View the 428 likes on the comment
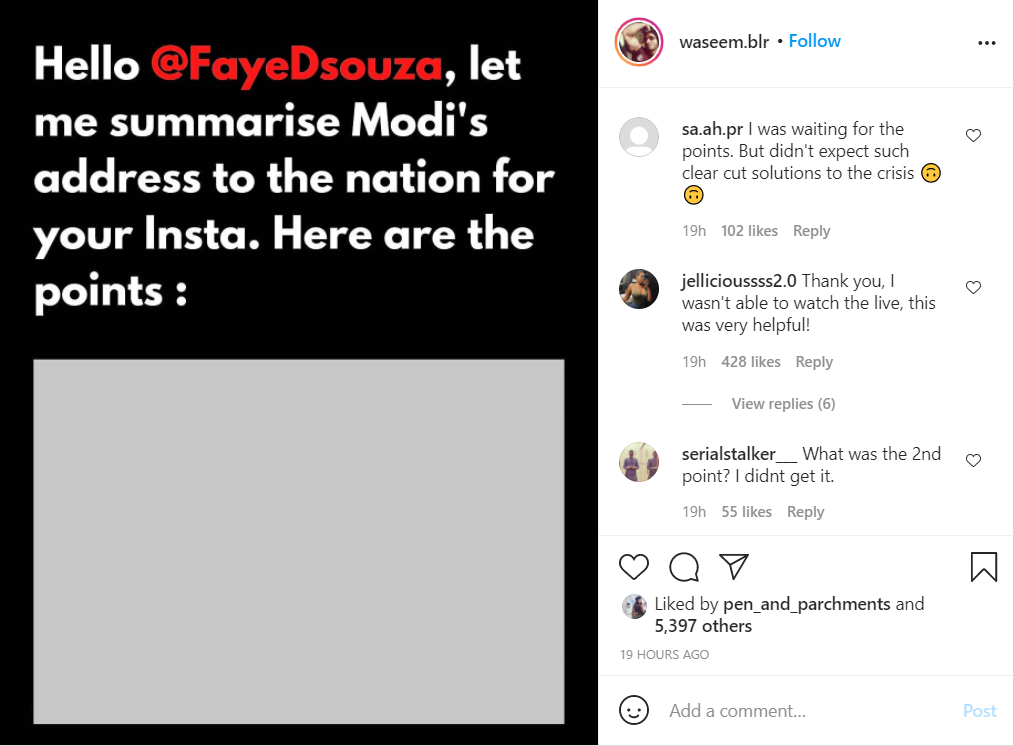The image size is (1013, 746). pyautogui.click(x=750, y=362)
